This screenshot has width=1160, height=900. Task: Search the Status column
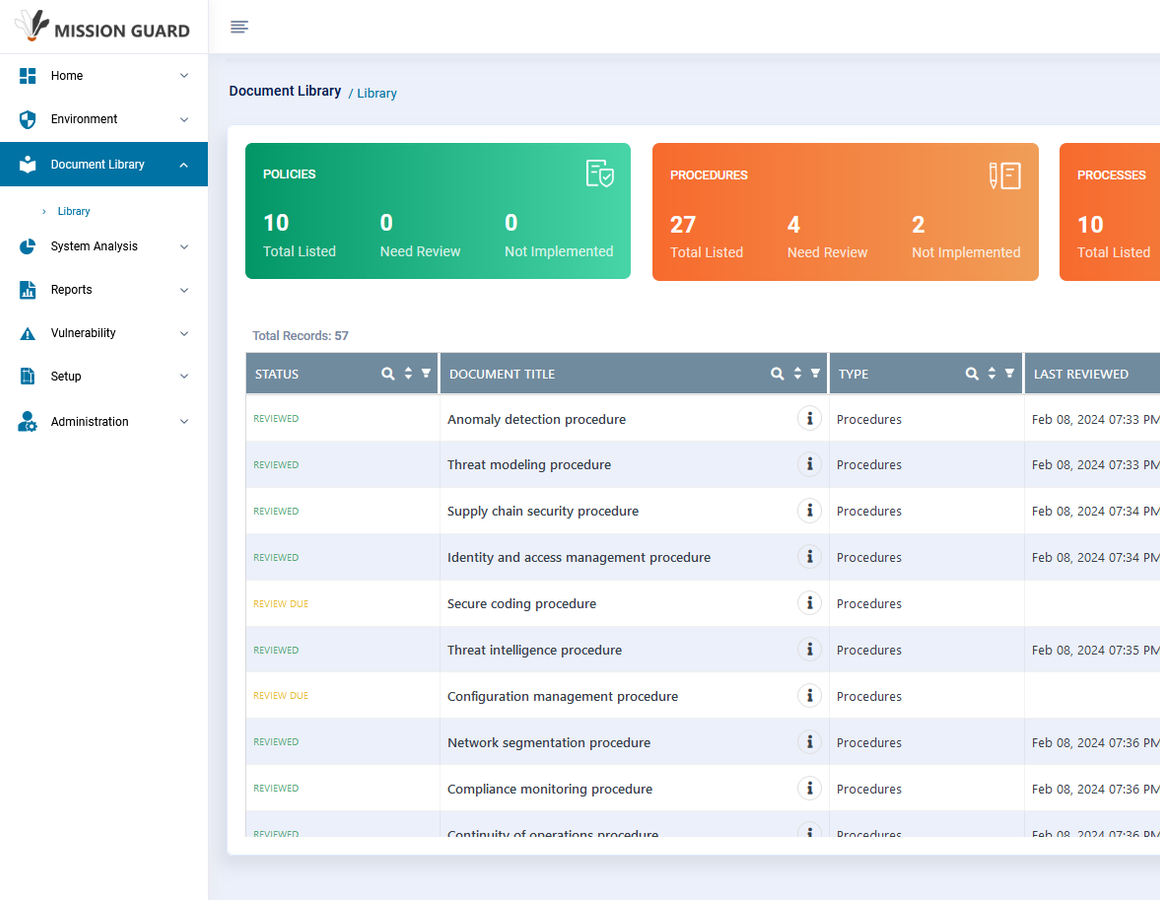pyautogui.click(x=388, y=373)
